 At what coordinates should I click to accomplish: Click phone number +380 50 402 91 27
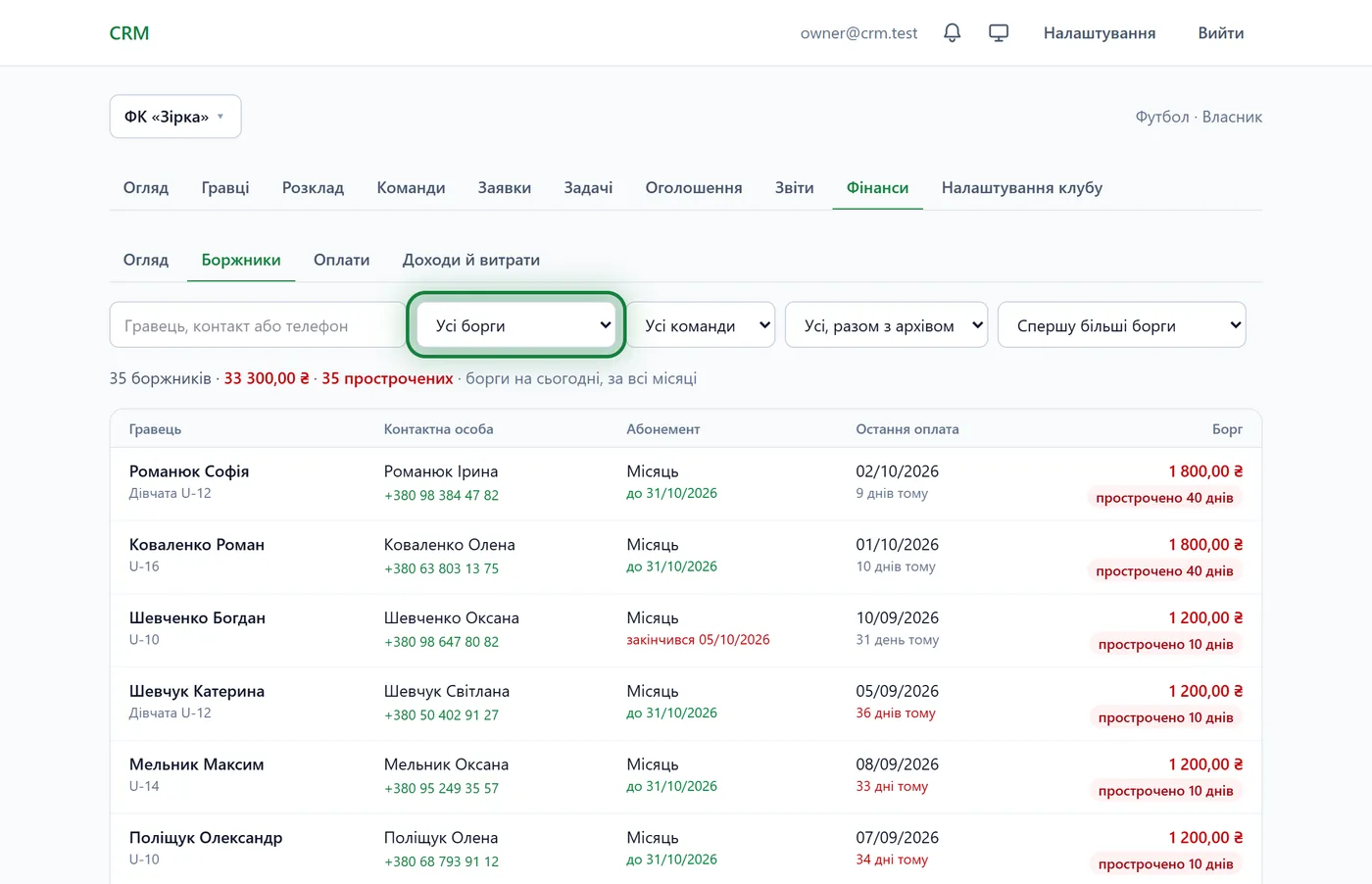(441, 715)
